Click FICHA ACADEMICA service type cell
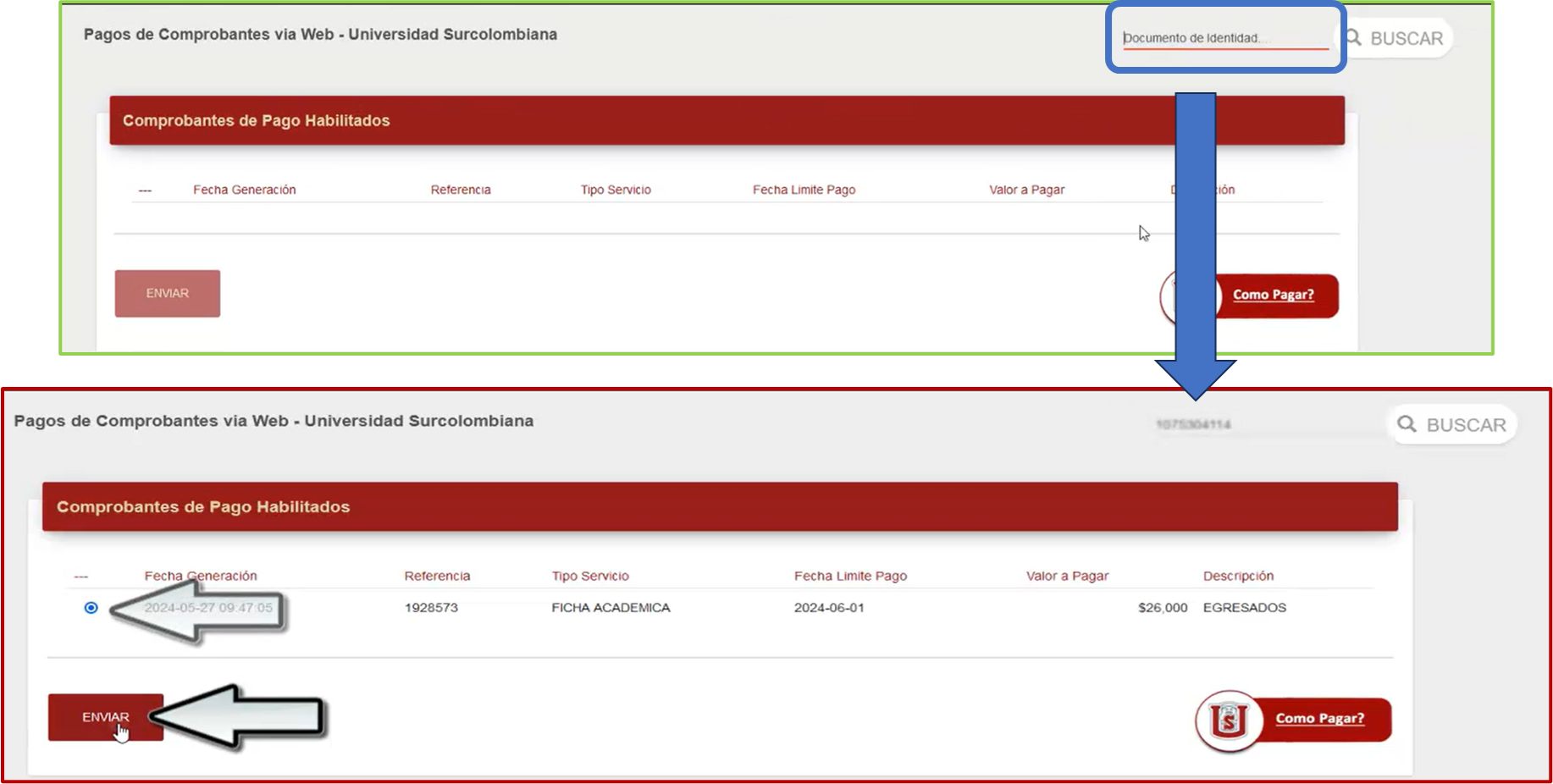Viewport: 1553px width, 784px height. 611,608
